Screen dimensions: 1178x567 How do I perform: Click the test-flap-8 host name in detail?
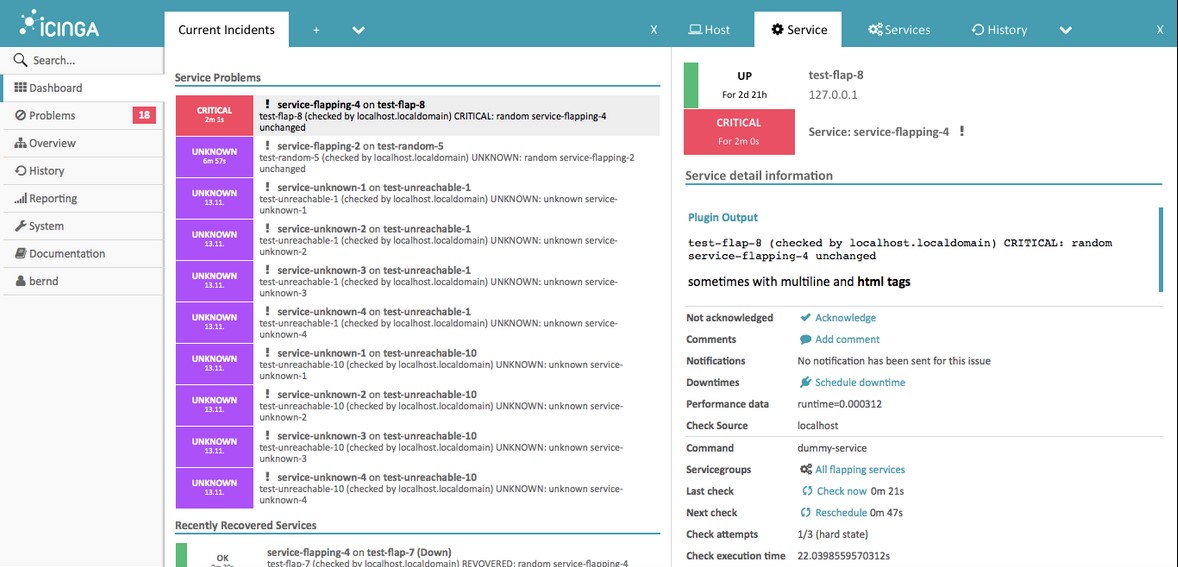836,75
